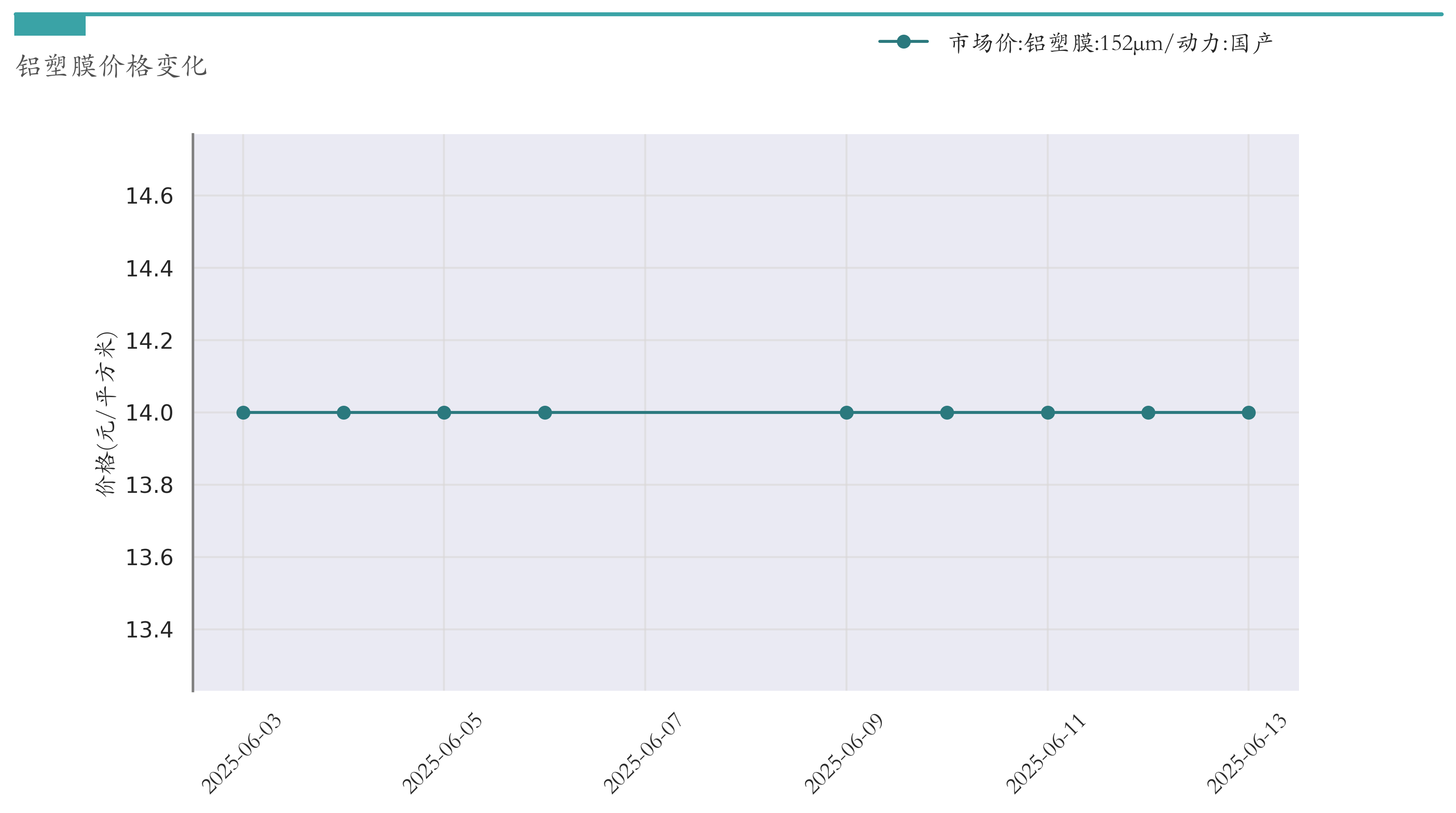This screenshot has height=813, width=1456.
Task: Click the 2025-06-03 x-axis date label
Action: pos(242,753)
